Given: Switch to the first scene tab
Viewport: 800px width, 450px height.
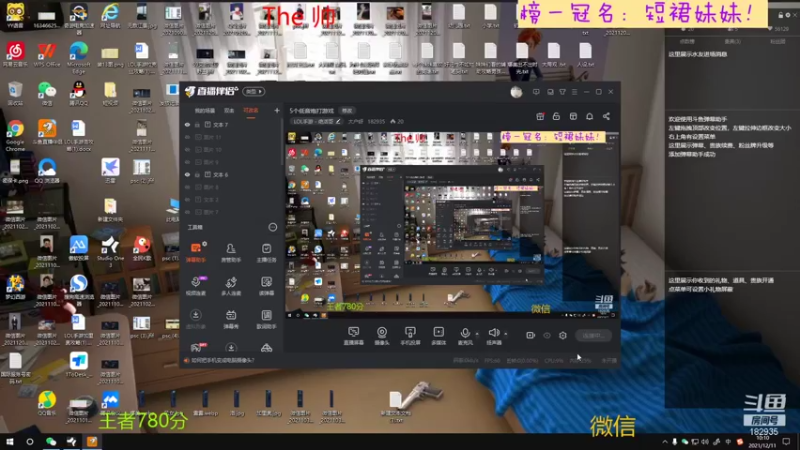Looking at the screenshot, I should pyautogui.click(x=205, y=111).
